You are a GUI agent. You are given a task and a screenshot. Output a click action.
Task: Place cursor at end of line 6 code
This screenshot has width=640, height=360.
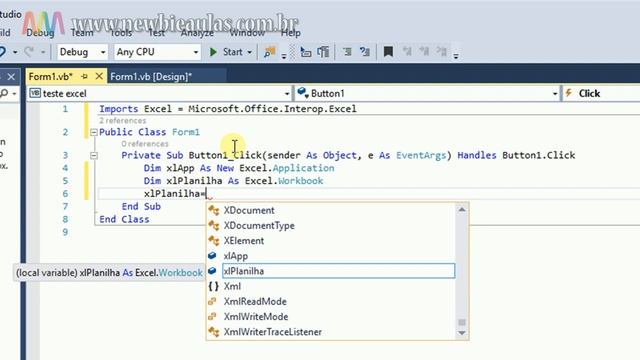coord(207,193)
